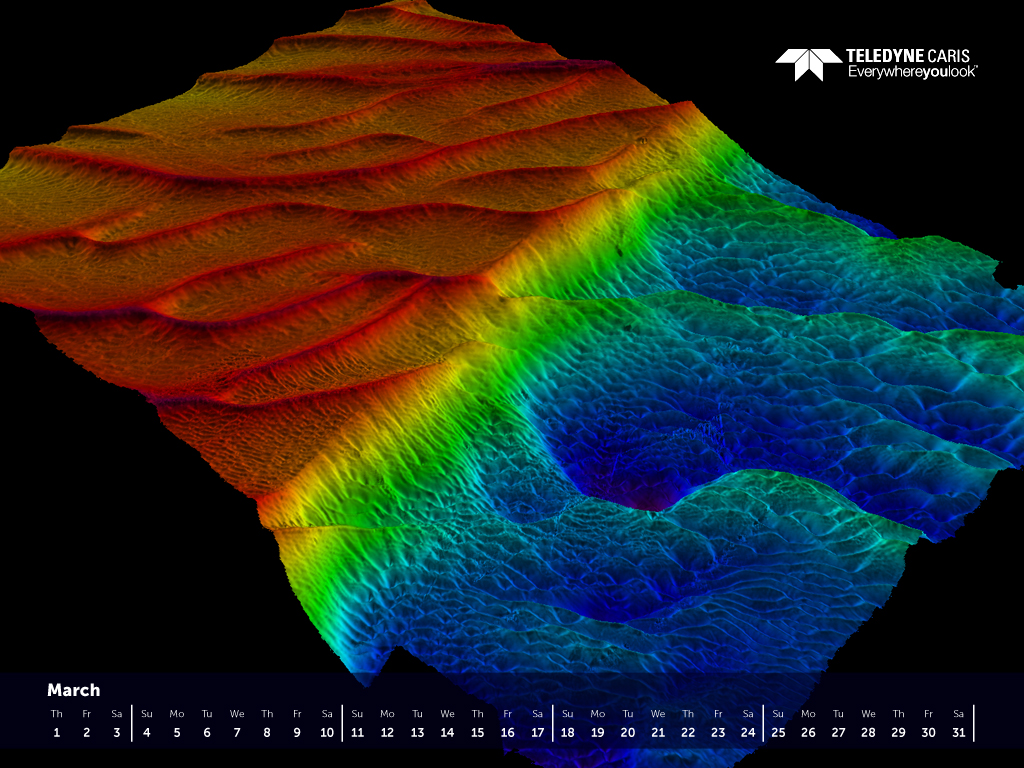Click the Sa label above date 3

[x=117, y=714]
